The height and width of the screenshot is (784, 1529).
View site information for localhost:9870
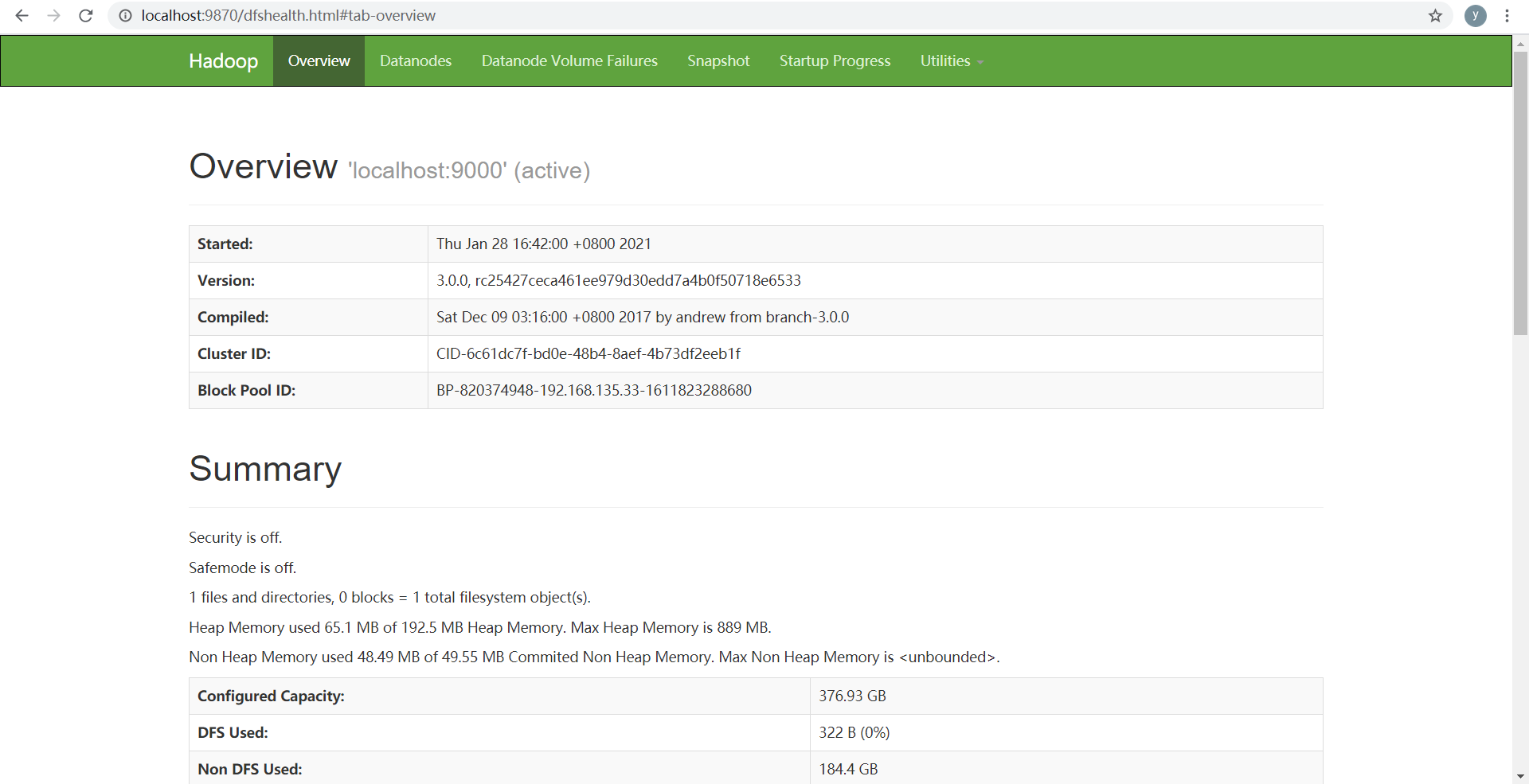click(x=125, y=15)
